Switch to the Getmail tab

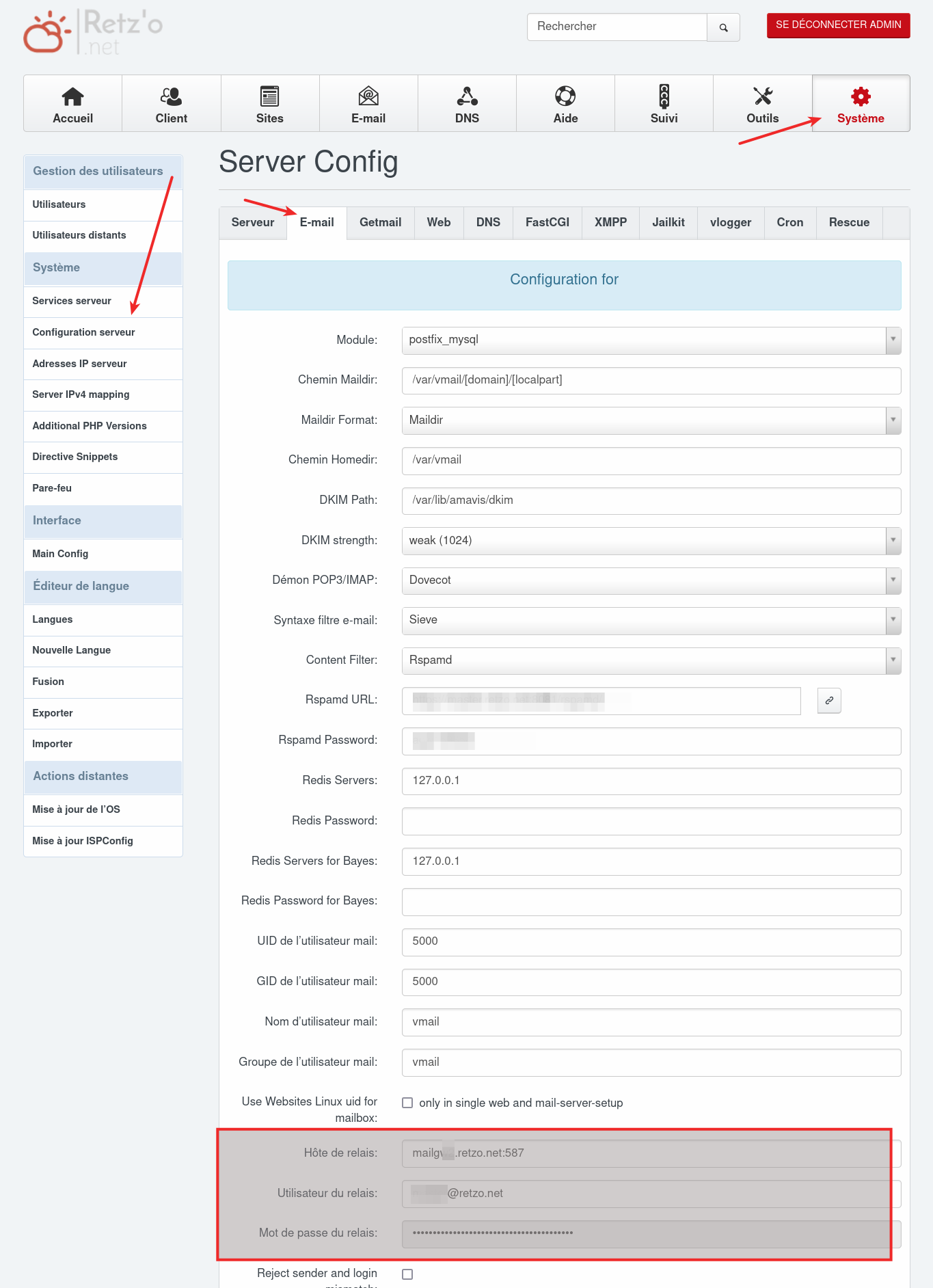pyautogui.click(x=381, y=223)
